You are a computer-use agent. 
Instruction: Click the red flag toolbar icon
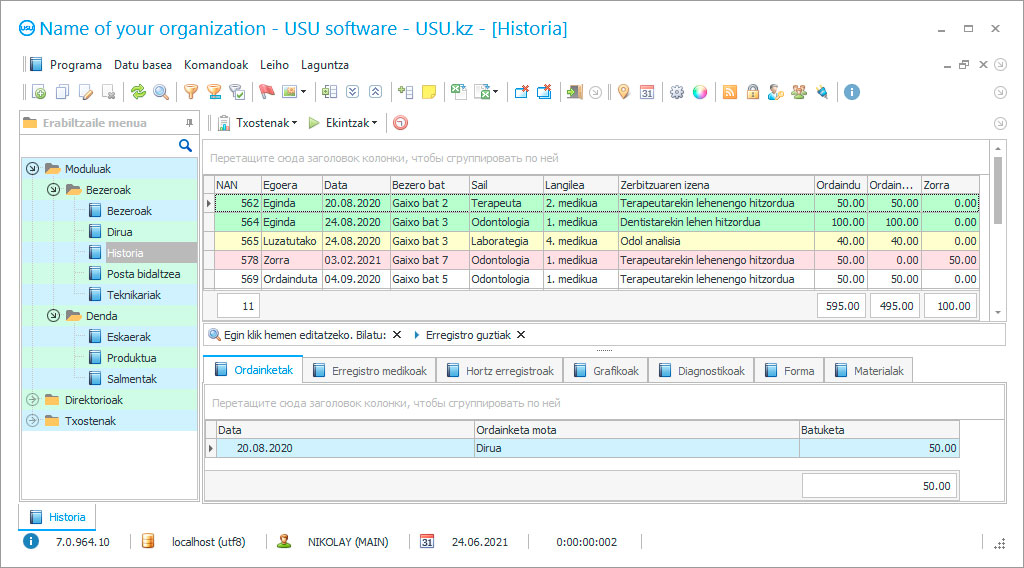pos(266,92)
